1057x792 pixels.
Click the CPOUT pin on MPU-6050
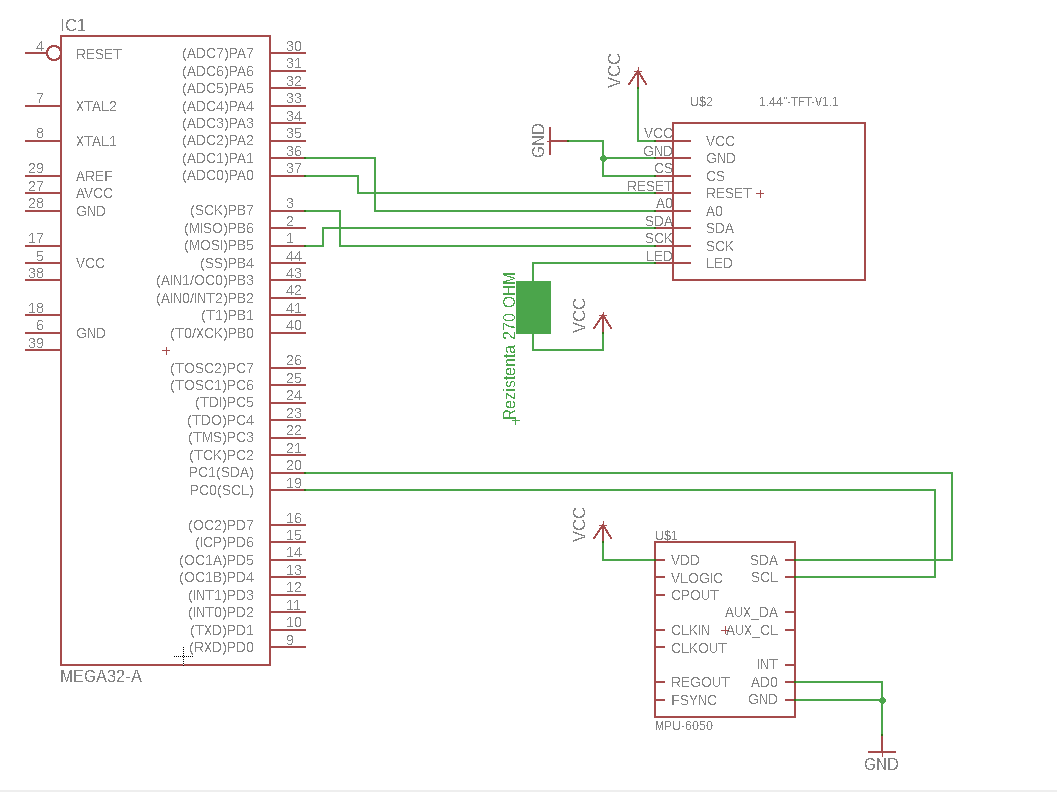[x=694, y=596]
